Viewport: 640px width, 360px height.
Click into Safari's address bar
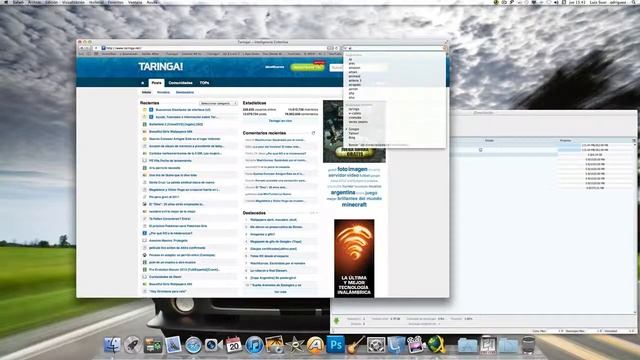coord(214,48)
